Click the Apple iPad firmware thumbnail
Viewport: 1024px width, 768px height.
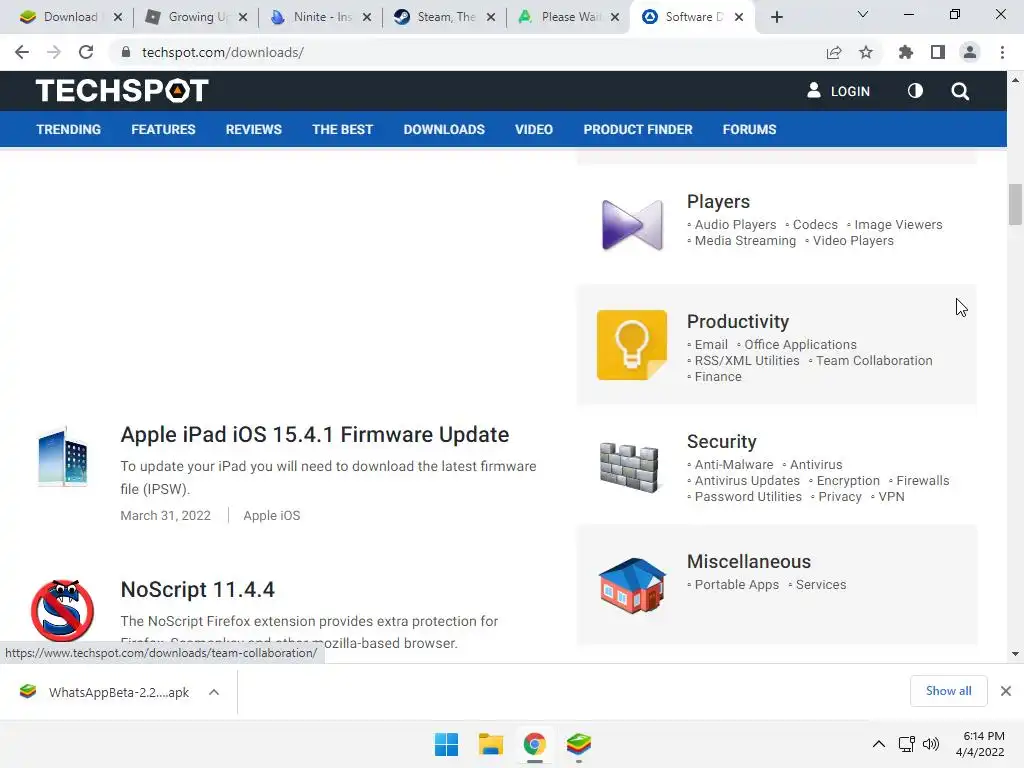(63, 457)
